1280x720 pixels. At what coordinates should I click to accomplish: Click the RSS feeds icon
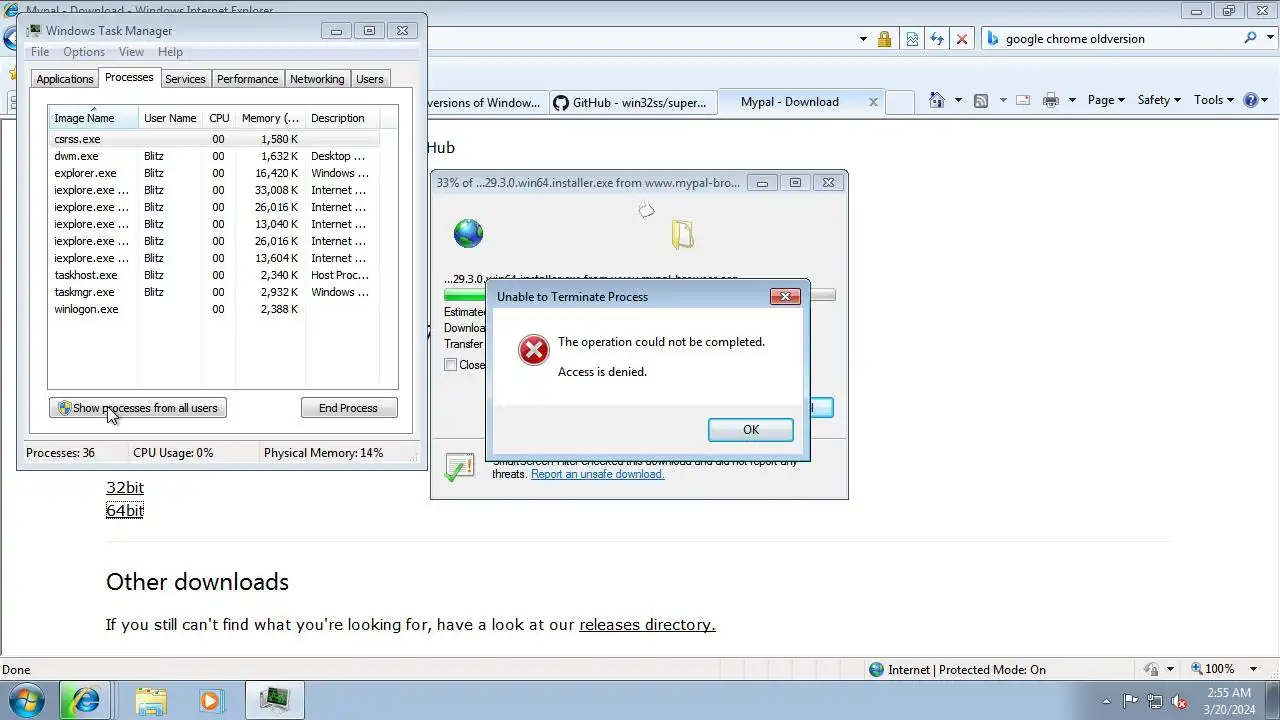pyautogui.click(x=981, y=100)
